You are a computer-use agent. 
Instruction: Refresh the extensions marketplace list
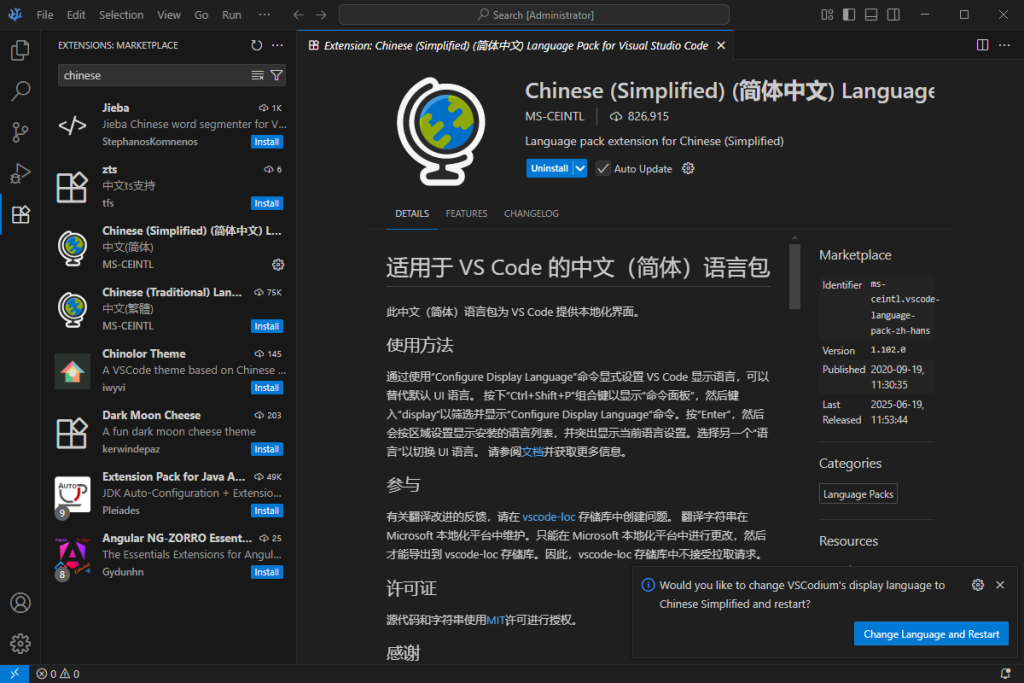tap(257, 45)
